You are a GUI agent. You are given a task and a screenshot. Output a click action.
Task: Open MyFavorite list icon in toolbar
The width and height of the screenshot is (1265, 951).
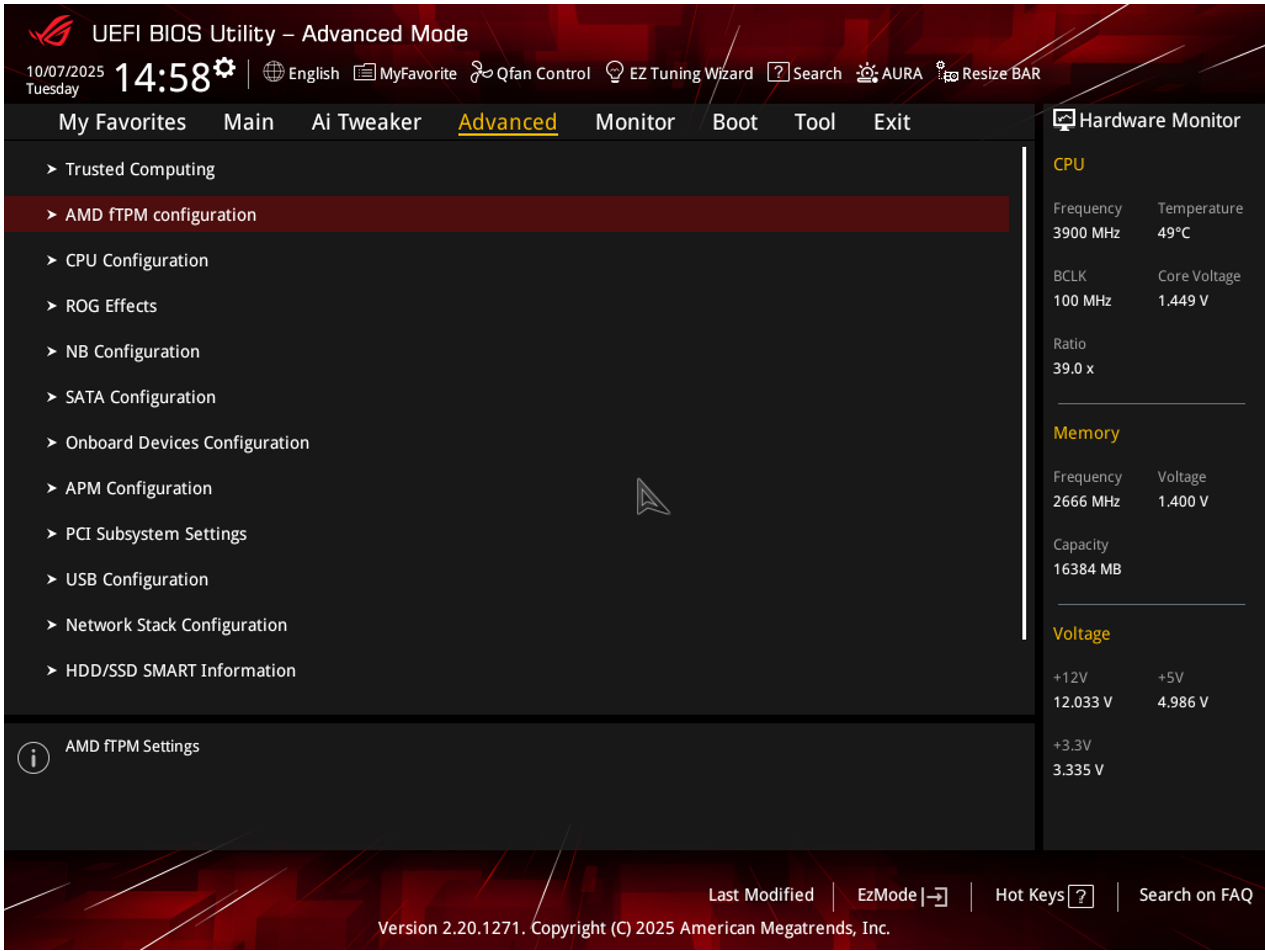pyautogui.click(x=364, y=73)
